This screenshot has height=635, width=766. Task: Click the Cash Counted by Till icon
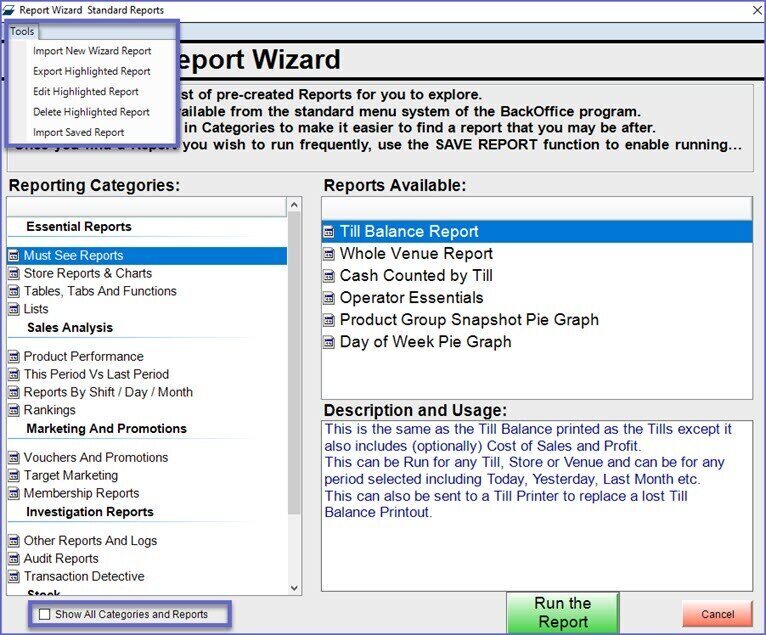pos(330,276)
